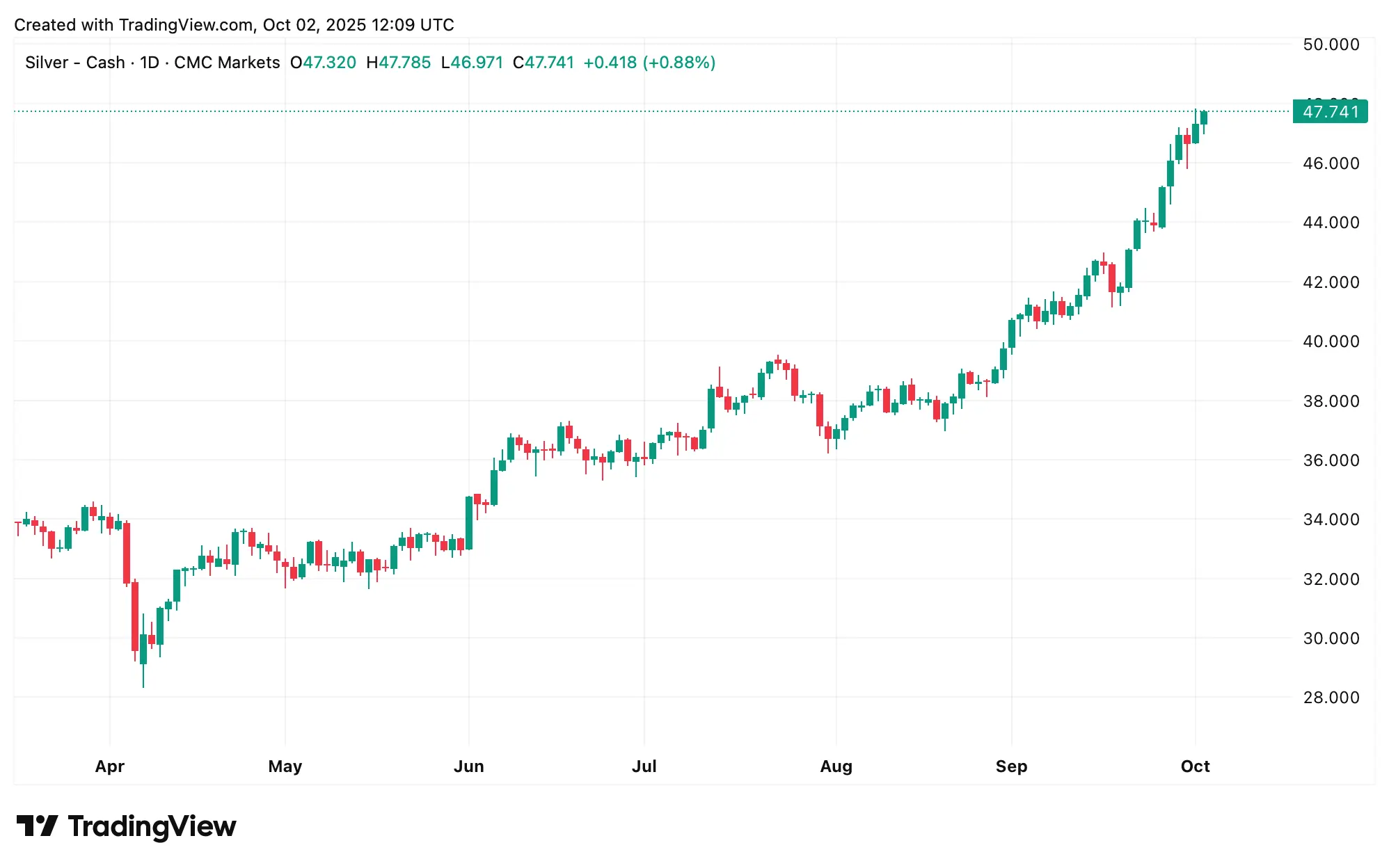Click the 47.741 current price label
1389x868 pixels.
1329,112
